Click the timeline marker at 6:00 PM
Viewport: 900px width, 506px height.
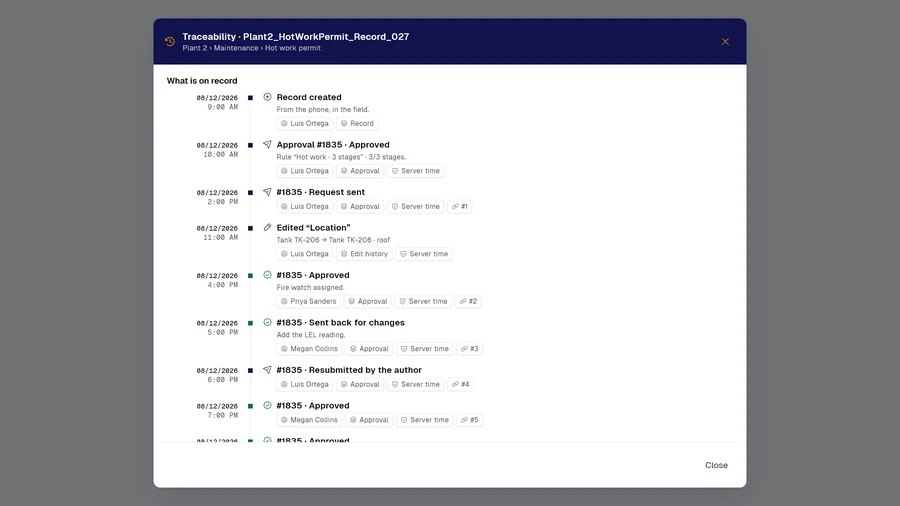(x=250, y=371)
